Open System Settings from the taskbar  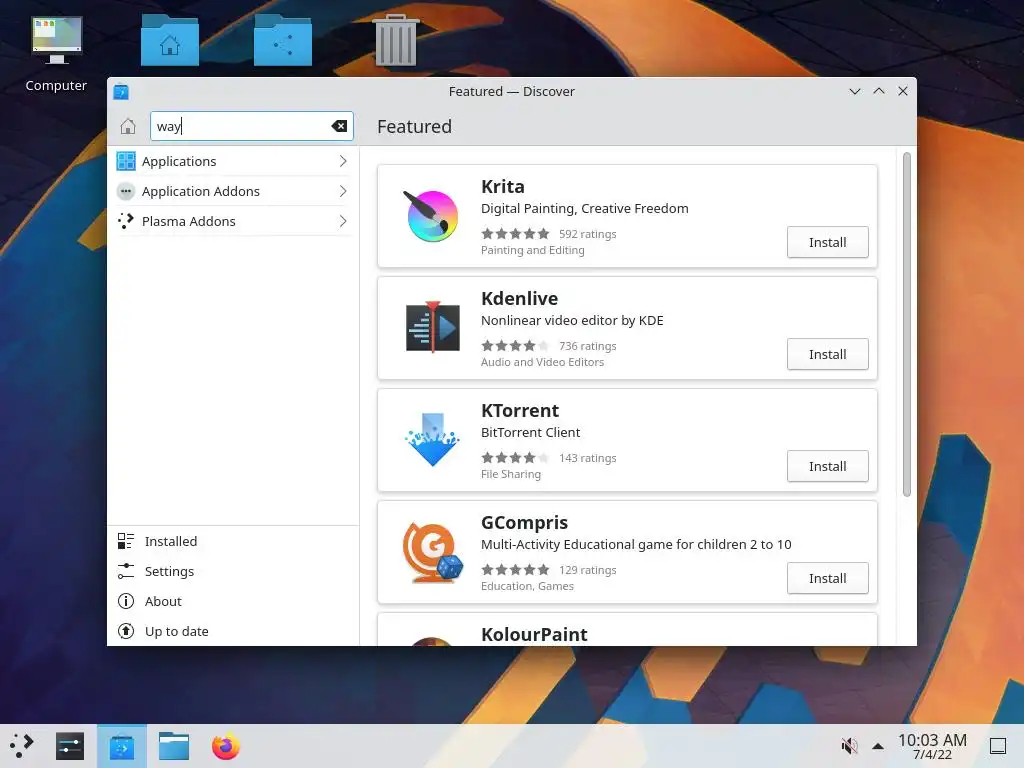click(x=70, y=746)
